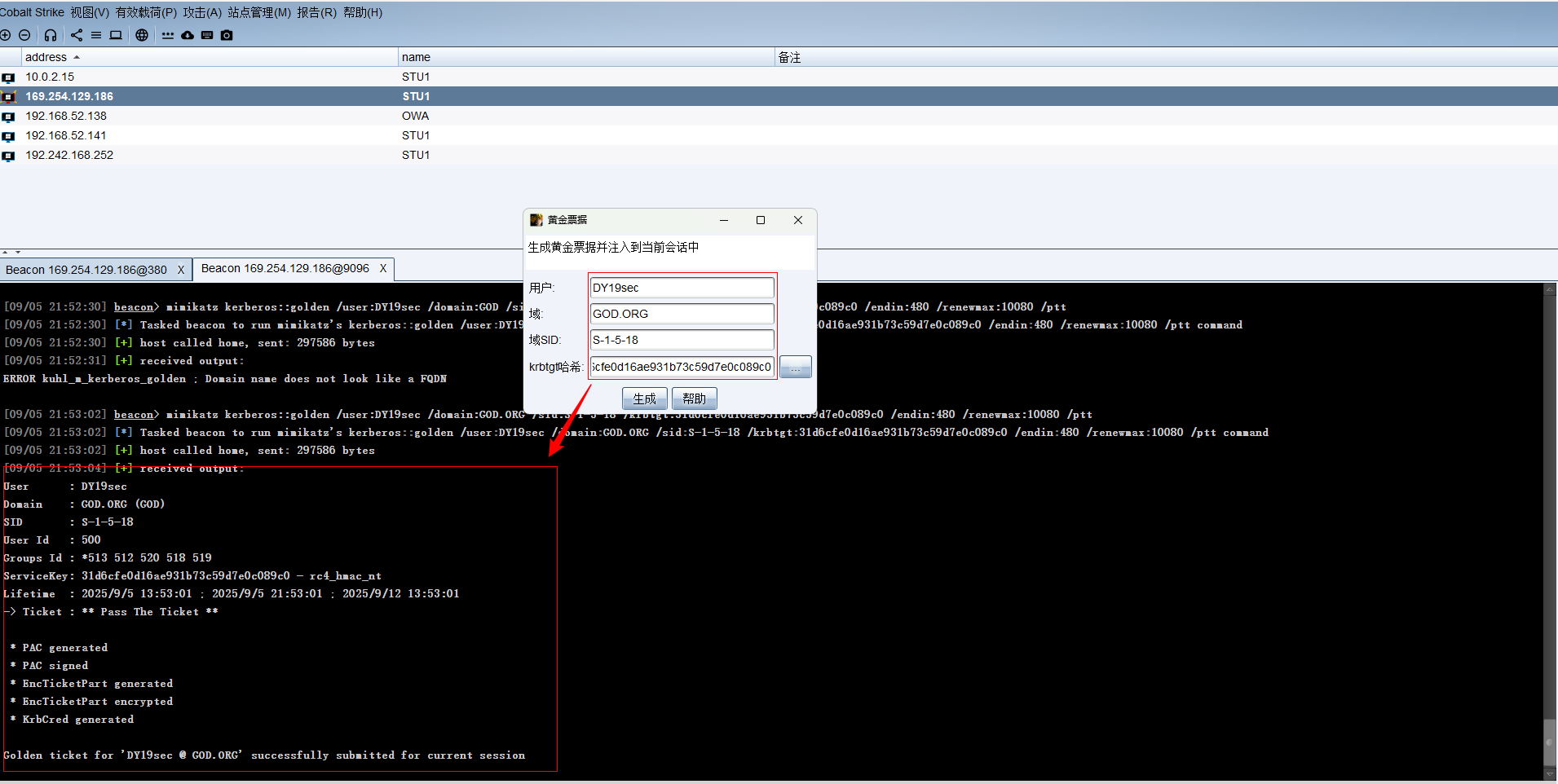
Task: Open credentials via the asterisks icon
Action: (x=168, y=35)
